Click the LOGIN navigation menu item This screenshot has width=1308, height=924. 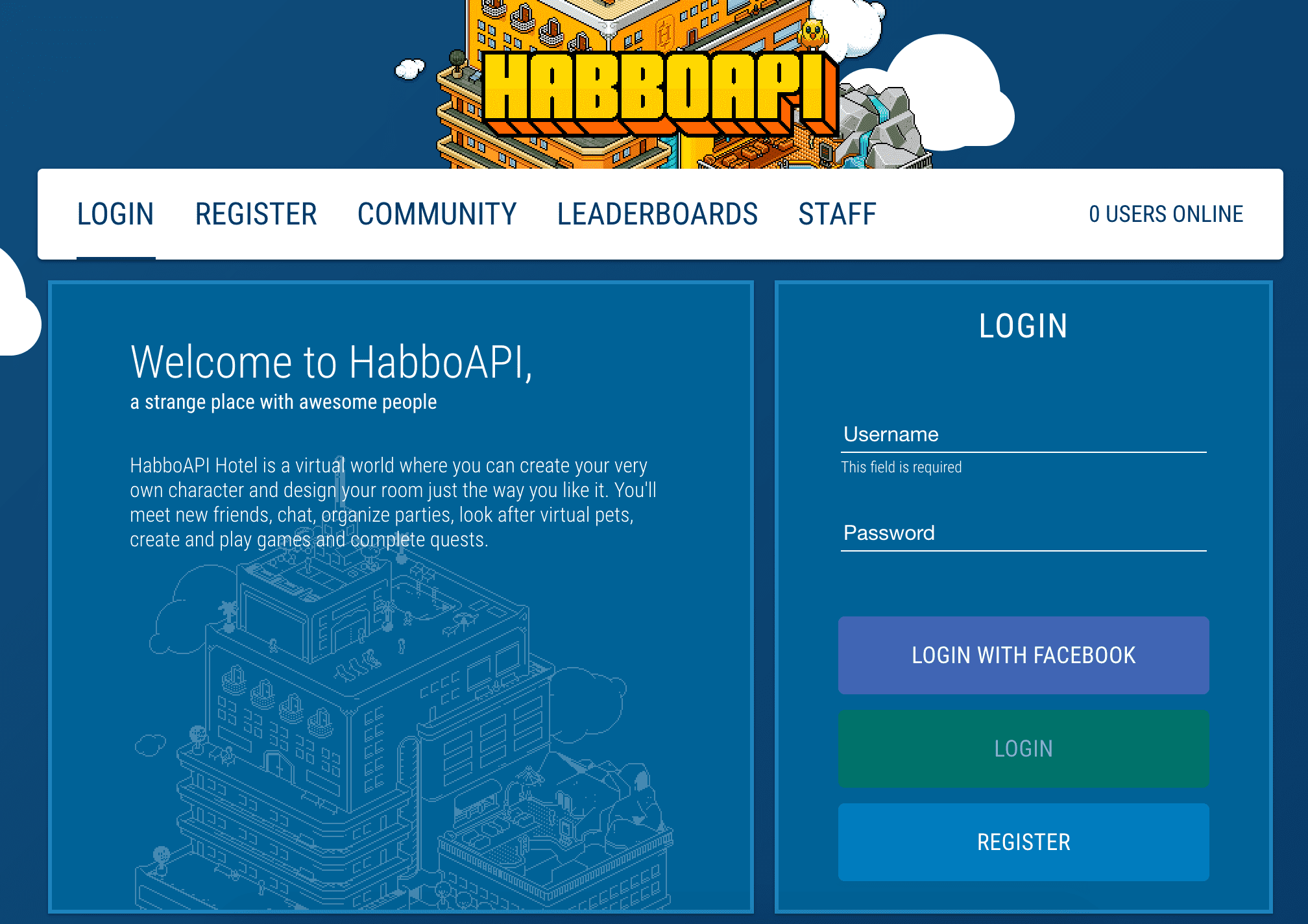pos(115,213)
